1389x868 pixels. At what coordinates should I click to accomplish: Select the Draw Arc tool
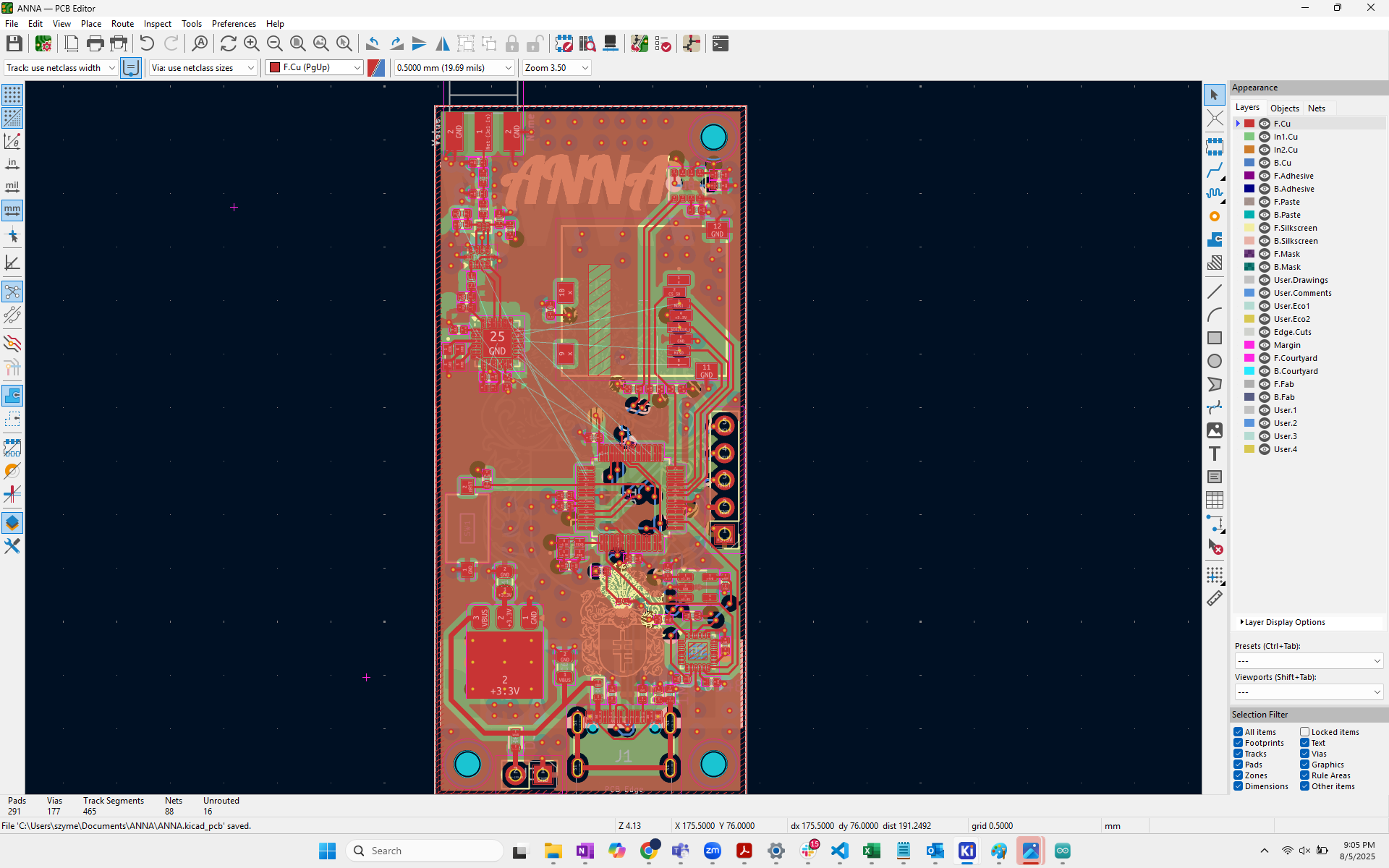(1215, 315)
